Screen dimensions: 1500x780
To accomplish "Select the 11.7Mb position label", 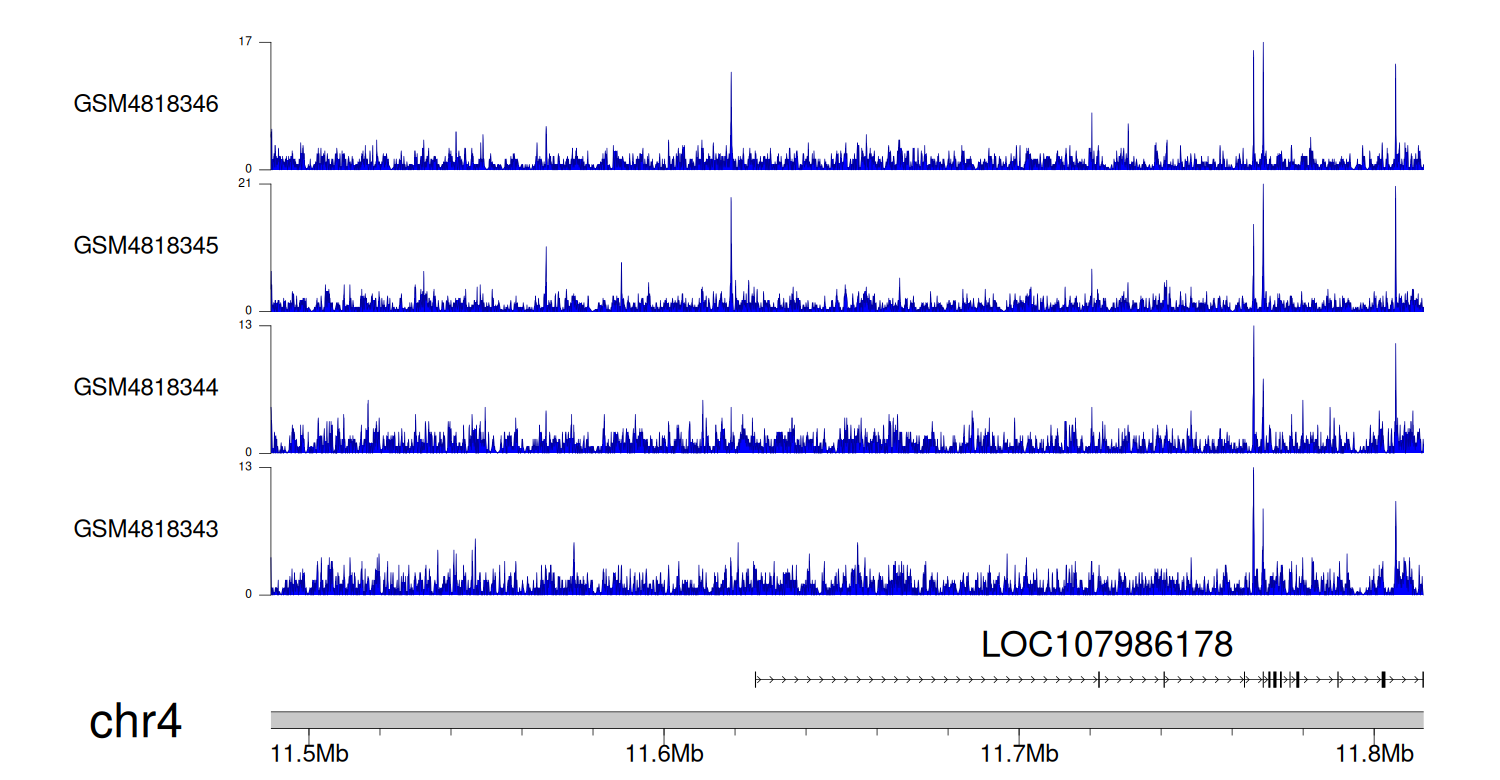I will [1019, 752].
